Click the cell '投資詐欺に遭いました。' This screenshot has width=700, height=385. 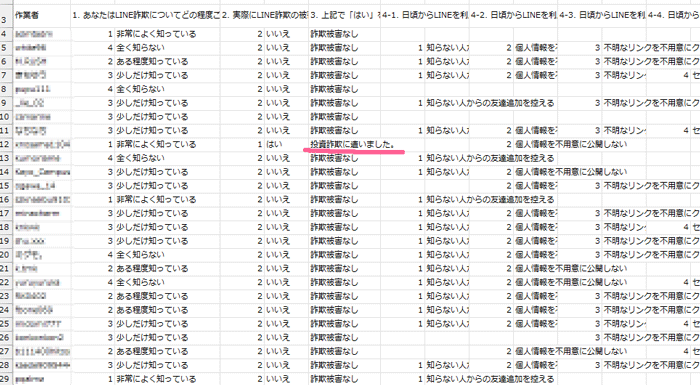[353, 144]
